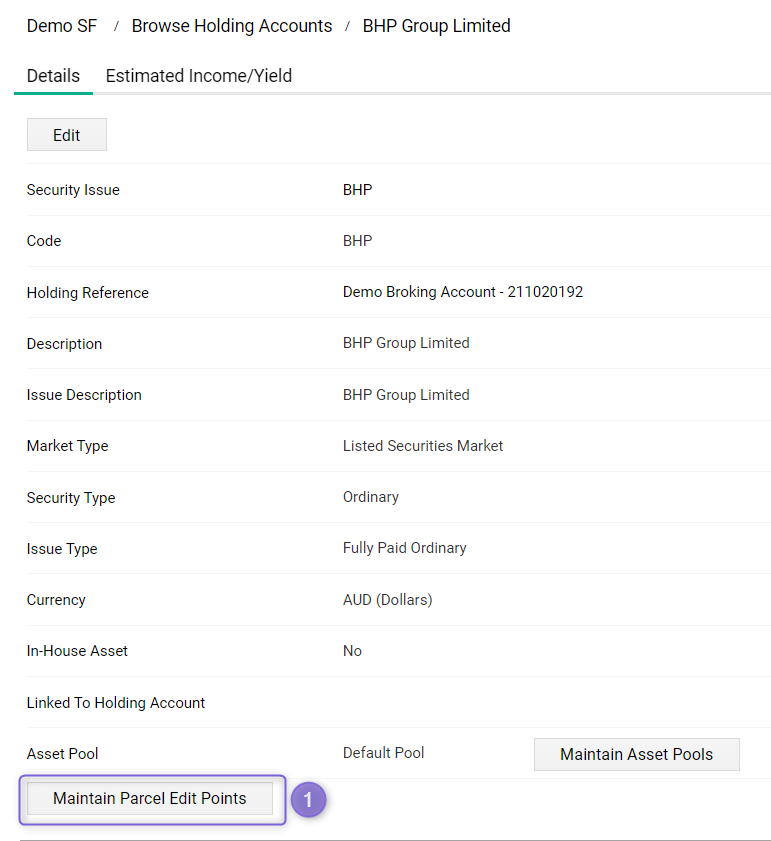Click the Security Issue label

click(x=73, y=190)
